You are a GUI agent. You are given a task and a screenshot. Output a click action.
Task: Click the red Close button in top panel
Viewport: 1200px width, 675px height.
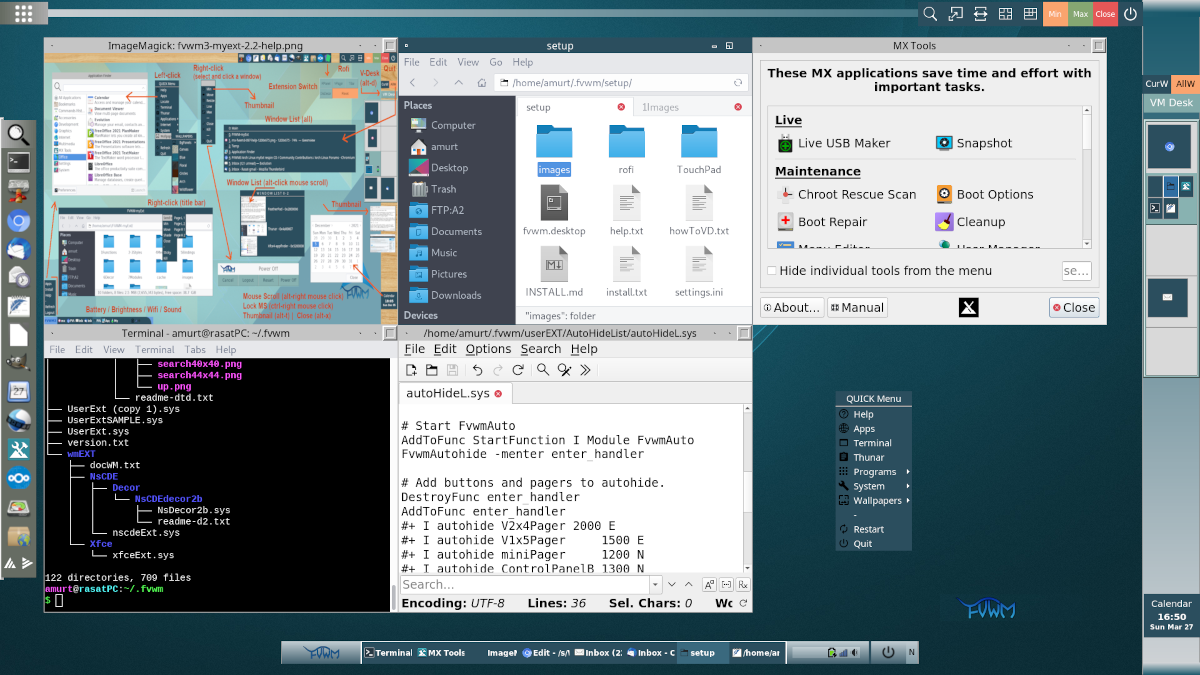pos(1105,14)
